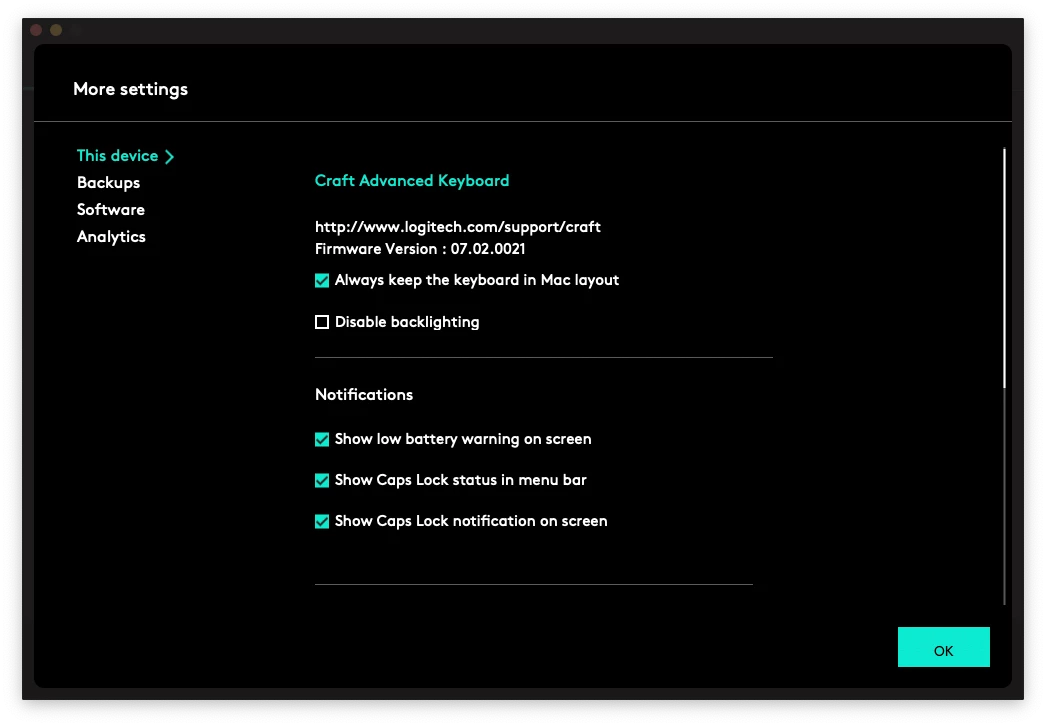
Task: Click the Notifications section heading
Action: [x=364, y=394]
